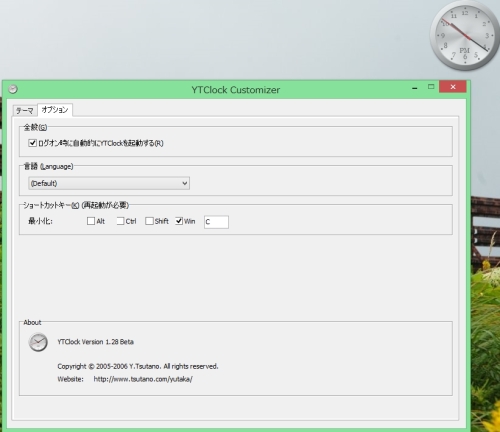Click the YTClock Customizer title bar icon

[x=13, y=89]
